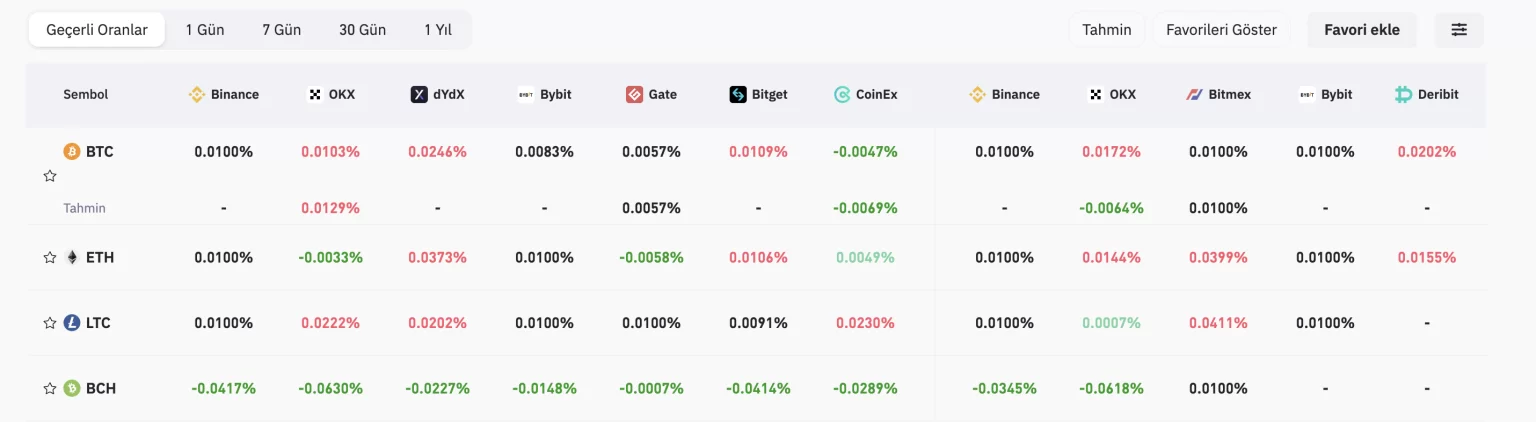Viewport: 1536px width, 422px height.
Task: Open the filter settings sliders button
Action: click(1459, 30)
